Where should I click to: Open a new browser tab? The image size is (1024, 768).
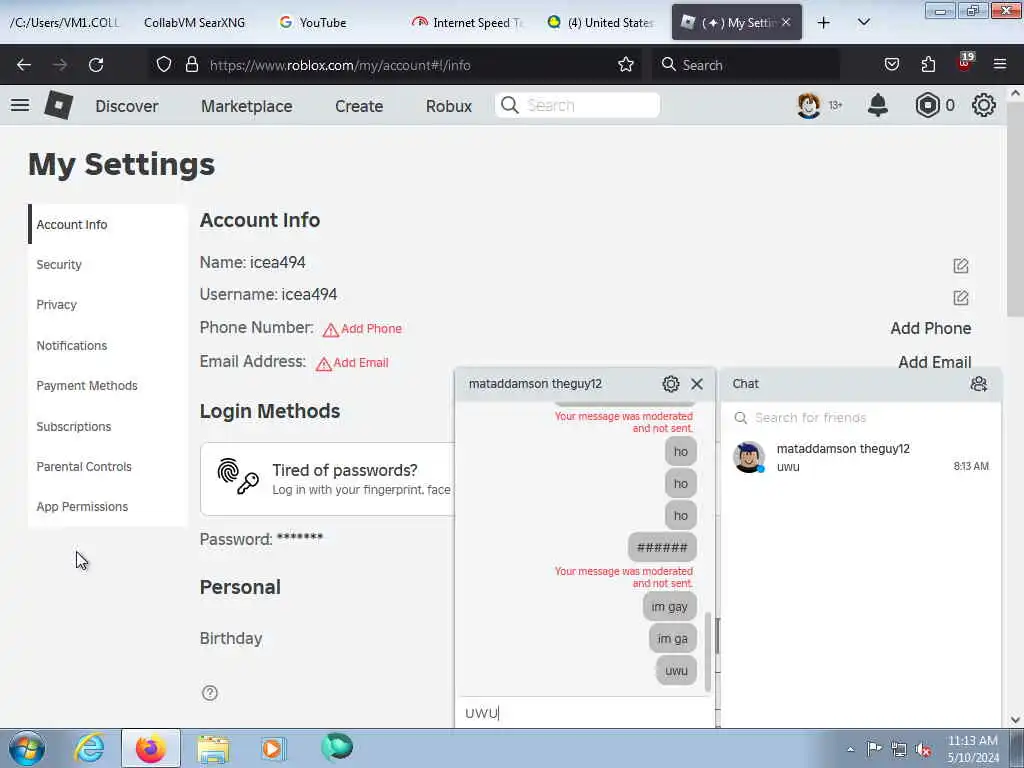click(824, 22)
